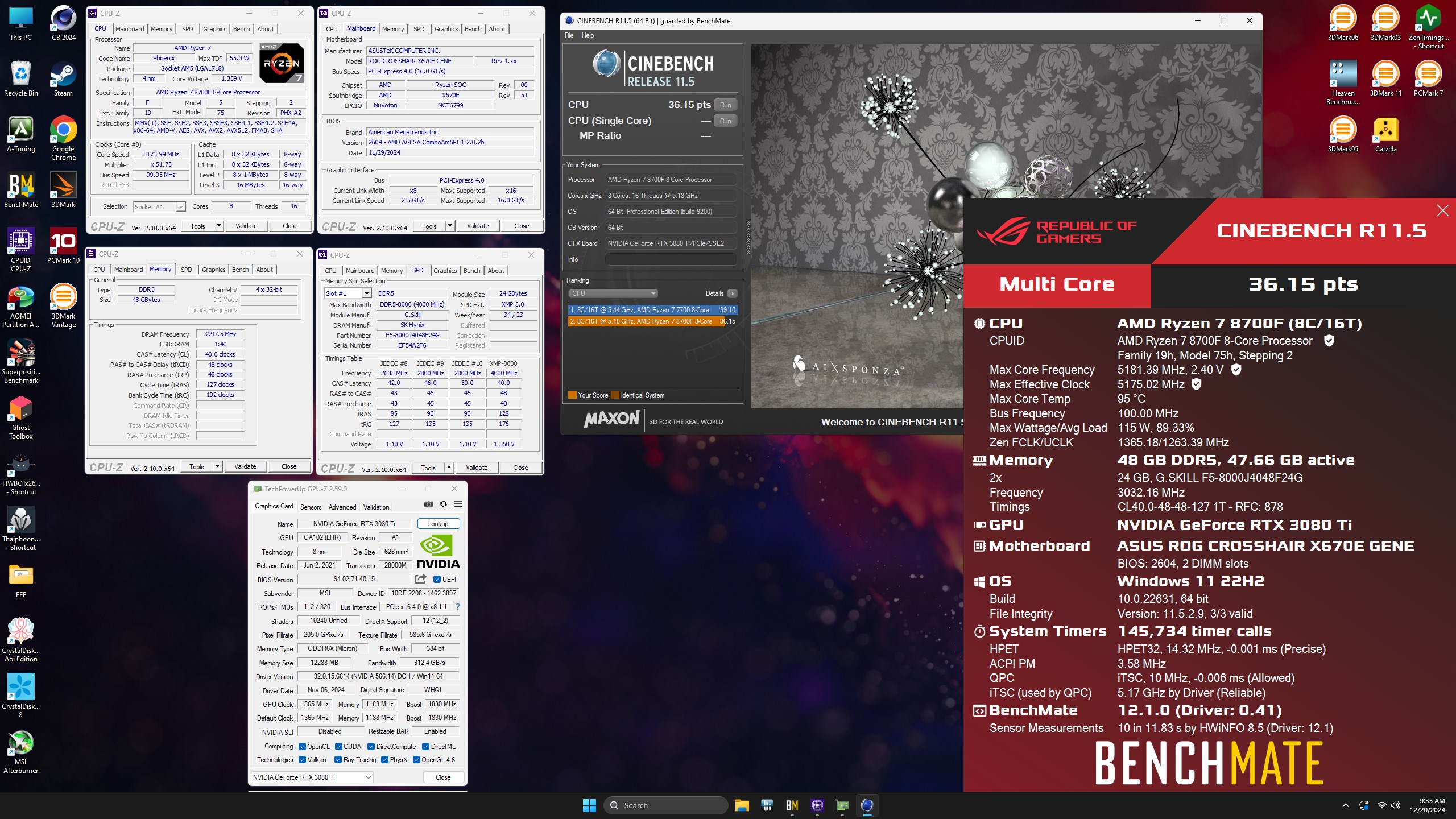Viewport: 1456px width, 819px height.
Task: Open the GPU-Z hamburger menu icon
Action: pyautogui.click(x=458, y=504)
